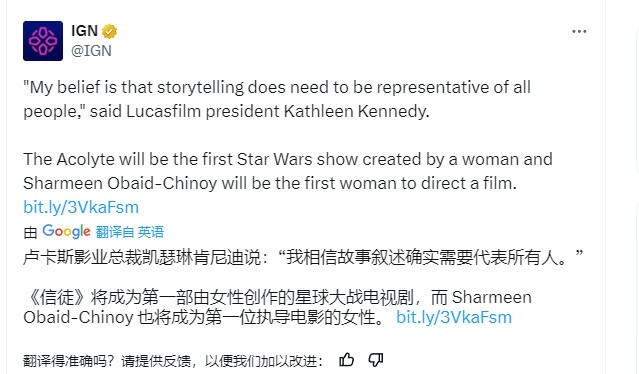This screenshot has height=374, width=639.
Task: Rate translation with thumbs down
Action: click(x=375, y=360)
